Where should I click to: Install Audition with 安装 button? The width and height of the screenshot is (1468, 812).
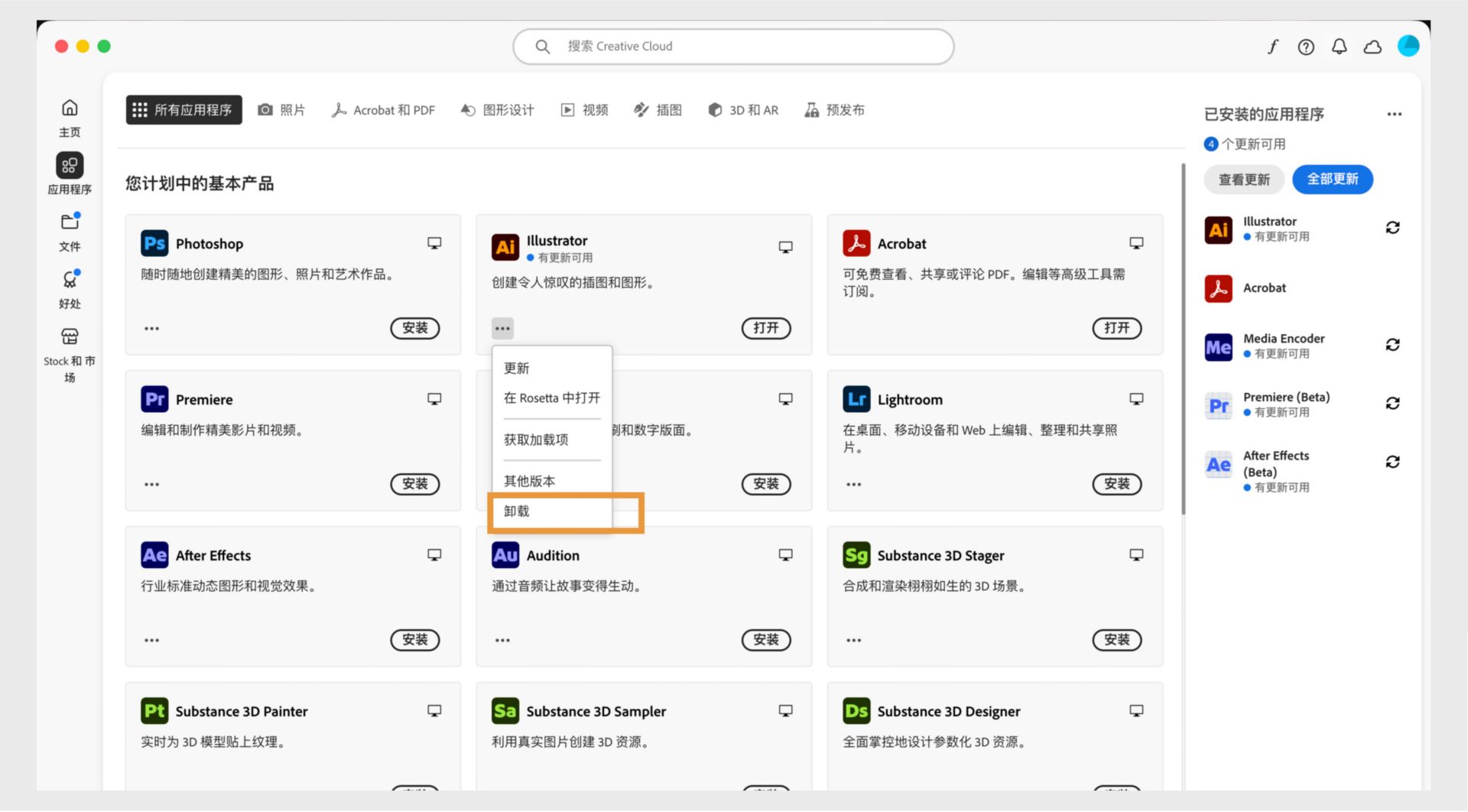click(766, 641)
